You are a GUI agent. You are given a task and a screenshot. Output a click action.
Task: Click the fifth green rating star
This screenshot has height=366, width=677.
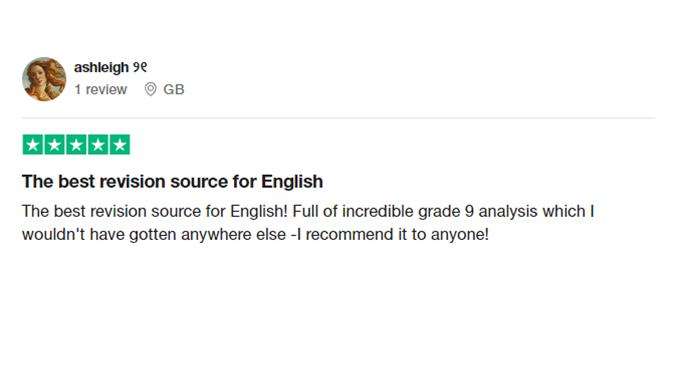[x=120, y=145]
